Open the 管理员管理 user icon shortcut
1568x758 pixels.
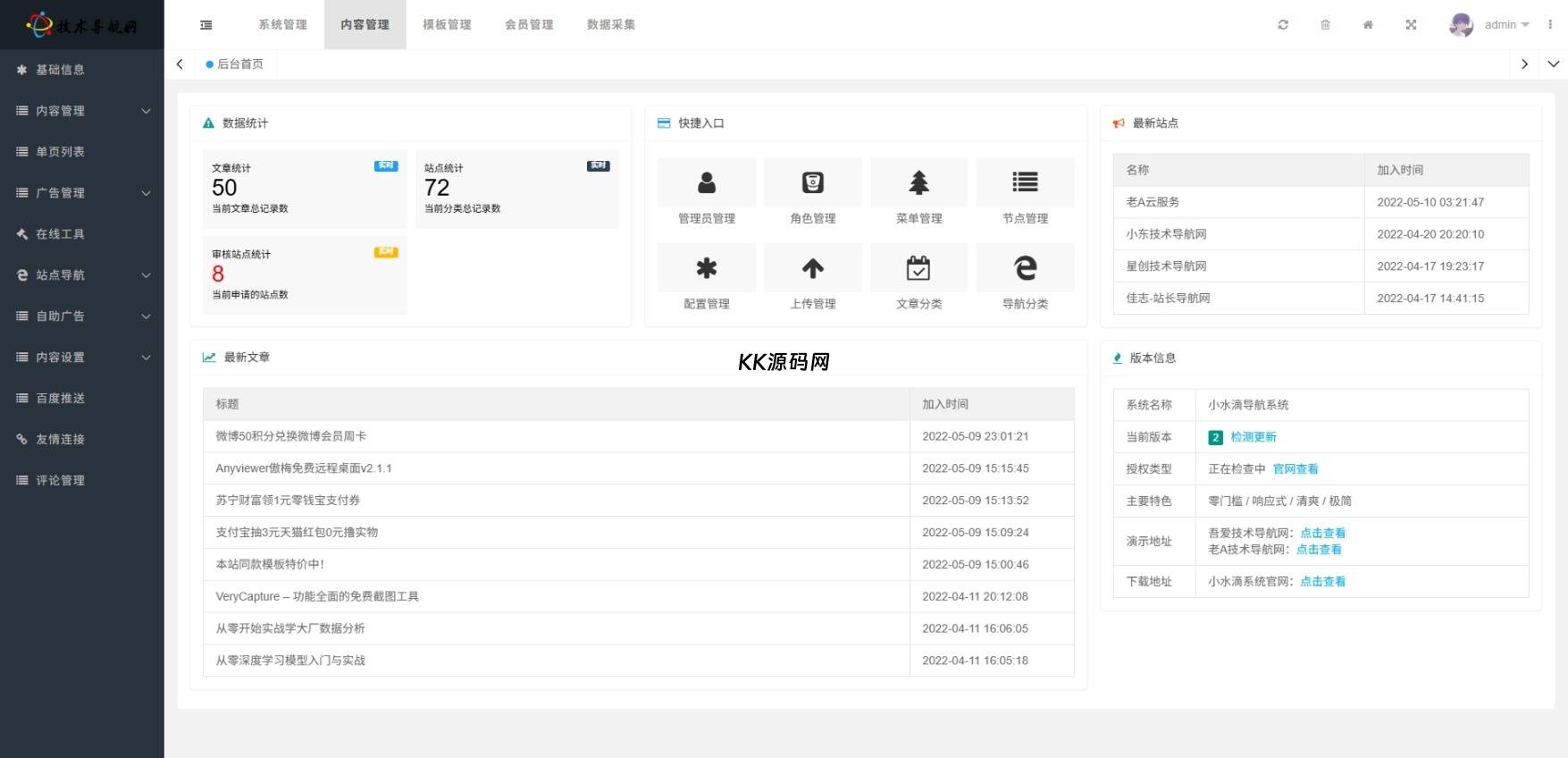click(706, 182)
